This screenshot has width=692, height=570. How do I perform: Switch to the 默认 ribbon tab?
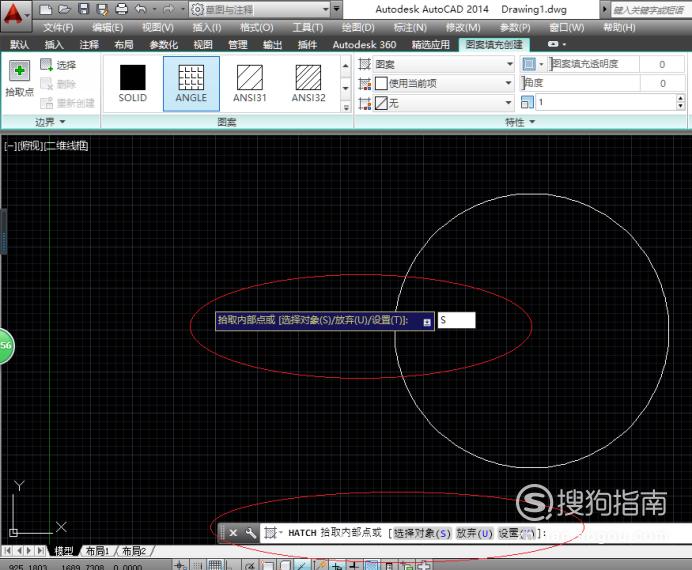19,45
